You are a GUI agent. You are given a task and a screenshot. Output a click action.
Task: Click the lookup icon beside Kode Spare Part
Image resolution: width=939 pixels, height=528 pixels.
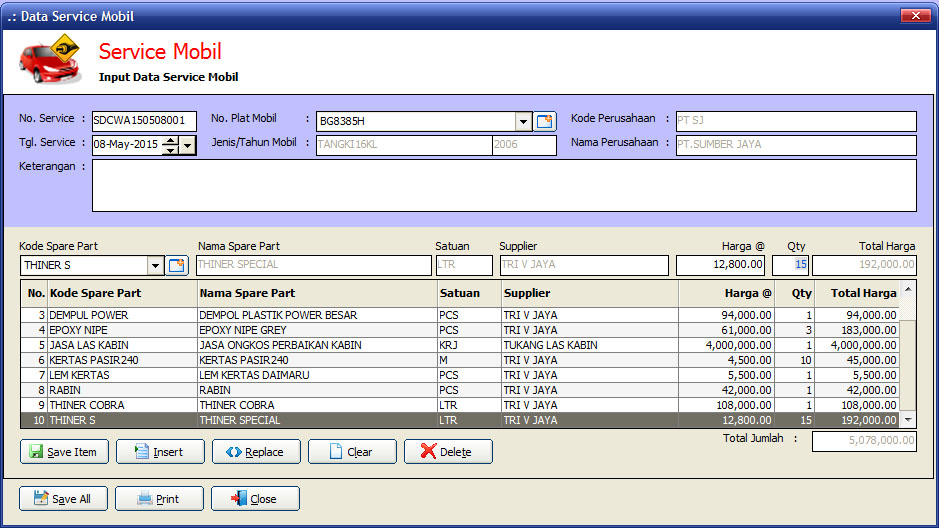[x=177, y=265]
